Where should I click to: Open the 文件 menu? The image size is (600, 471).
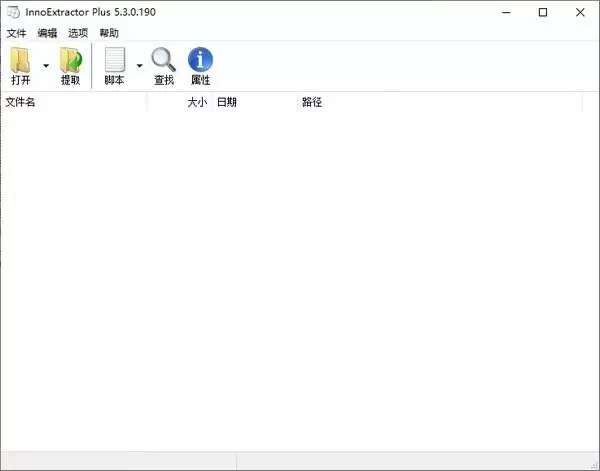point(16,33)
